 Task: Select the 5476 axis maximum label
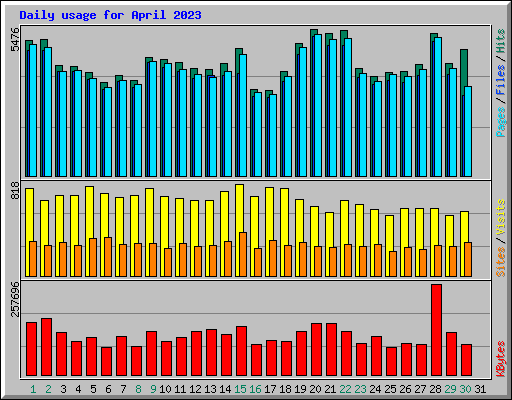[x=15, y=40]
